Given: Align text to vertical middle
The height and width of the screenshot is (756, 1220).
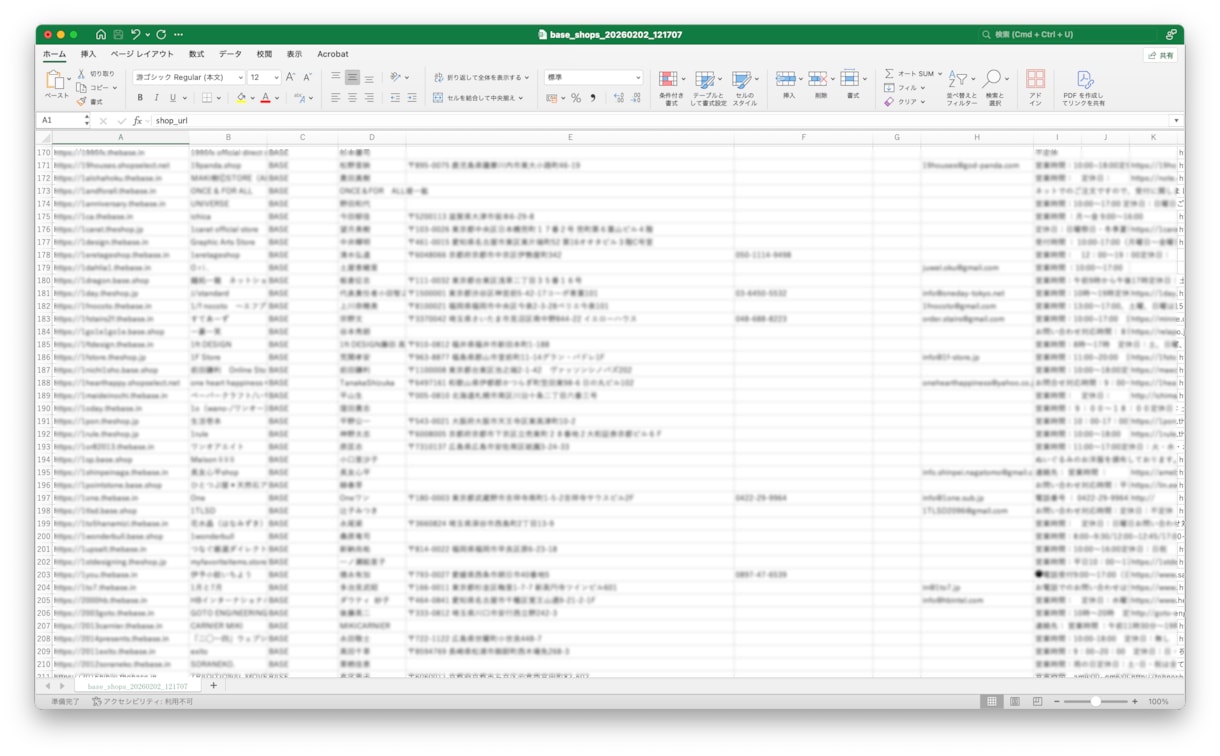Looking at the screenshot, I should coord(352,77).
